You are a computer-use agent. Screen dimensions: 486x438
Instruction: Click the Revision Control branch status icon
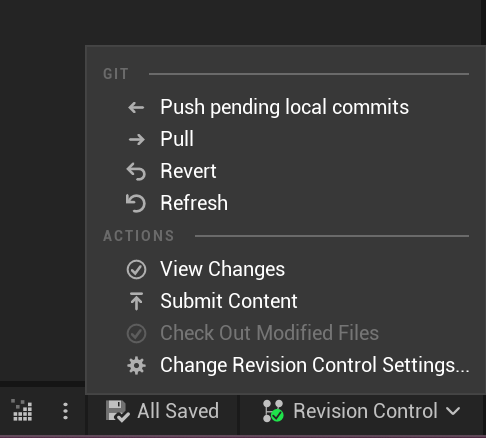273,411
